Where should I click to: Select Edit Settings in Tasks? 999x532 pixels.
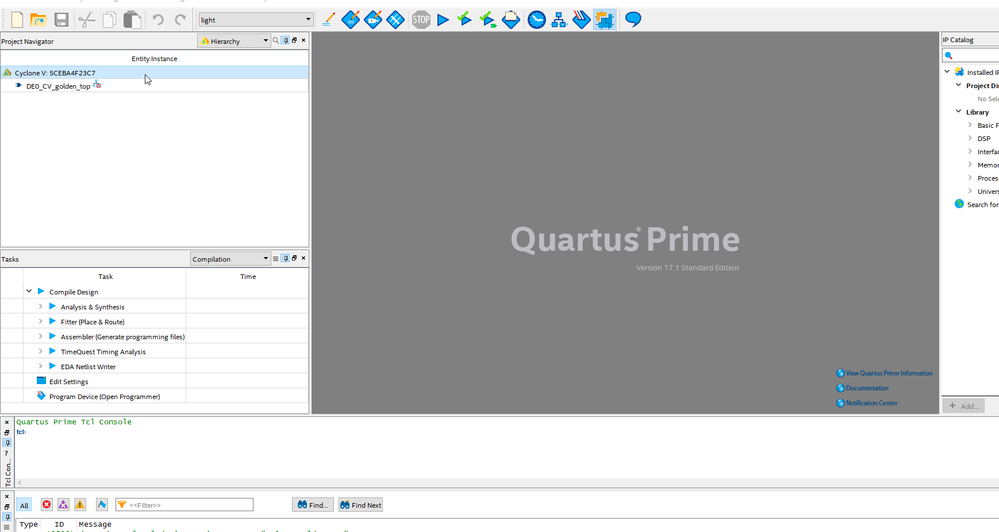tap(69, 382)
